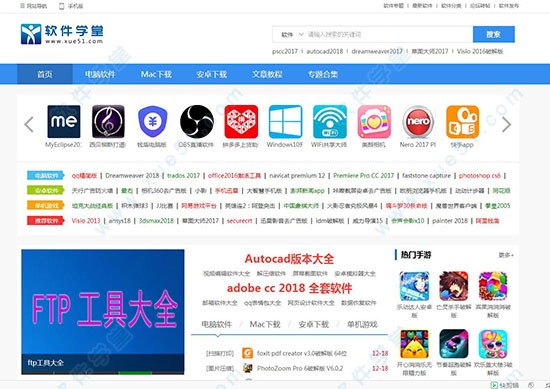Click the WiFi sharing app icon
Viewport: 550px width, 389px height.
pos(330,121)
